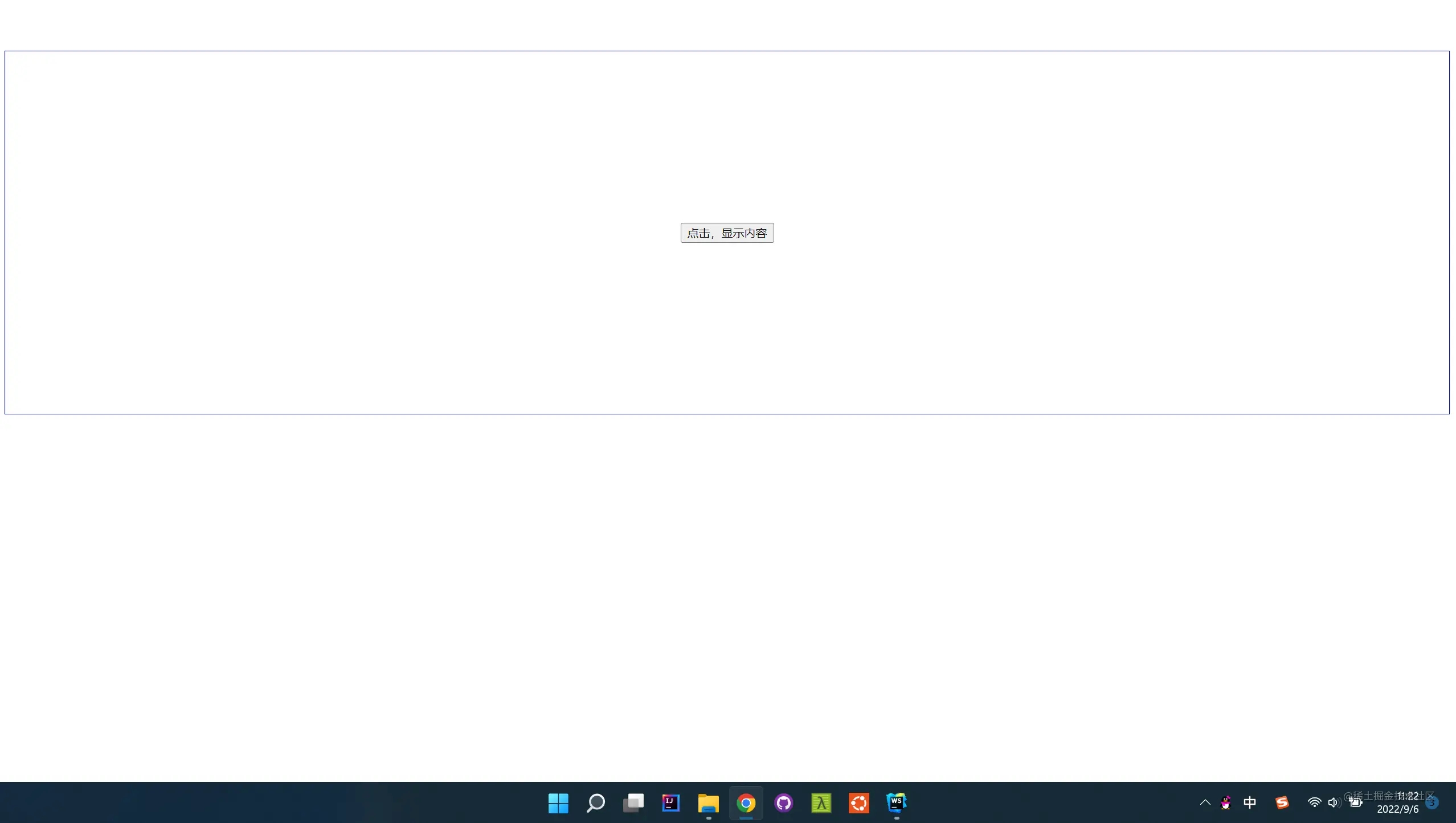Launch the Ubuntu app from the taskbar
Viewport: 1456px width, 823px height.
(x=858, y=803)
